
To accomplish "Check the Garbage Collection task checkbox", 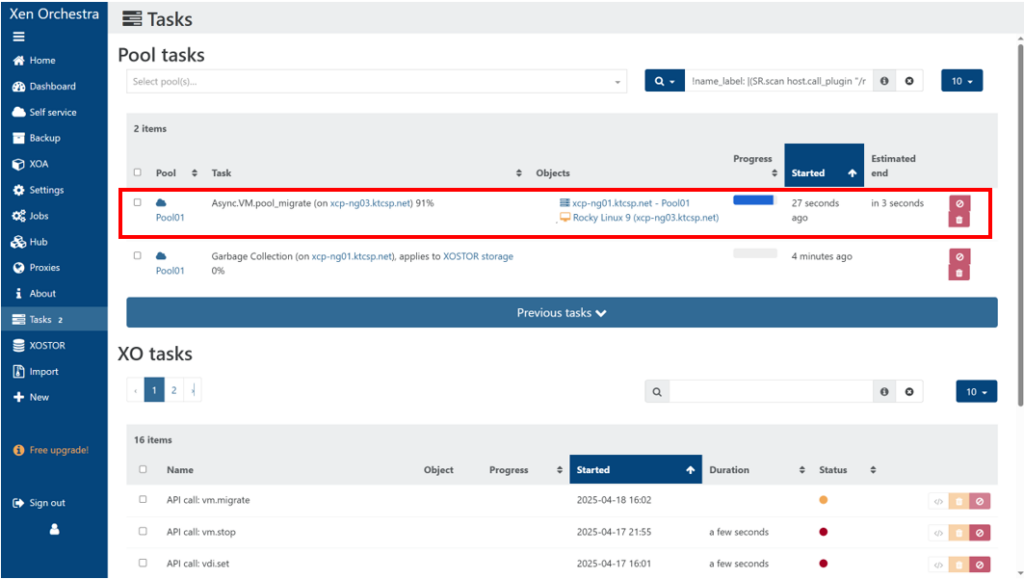I will coord(137,257).
